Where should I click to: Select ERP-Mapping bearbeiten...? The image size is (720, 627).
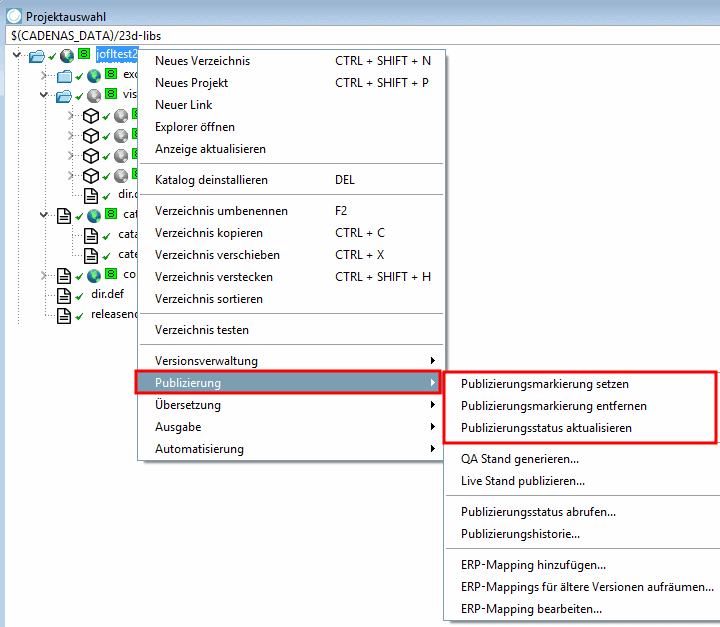[531, 609]
